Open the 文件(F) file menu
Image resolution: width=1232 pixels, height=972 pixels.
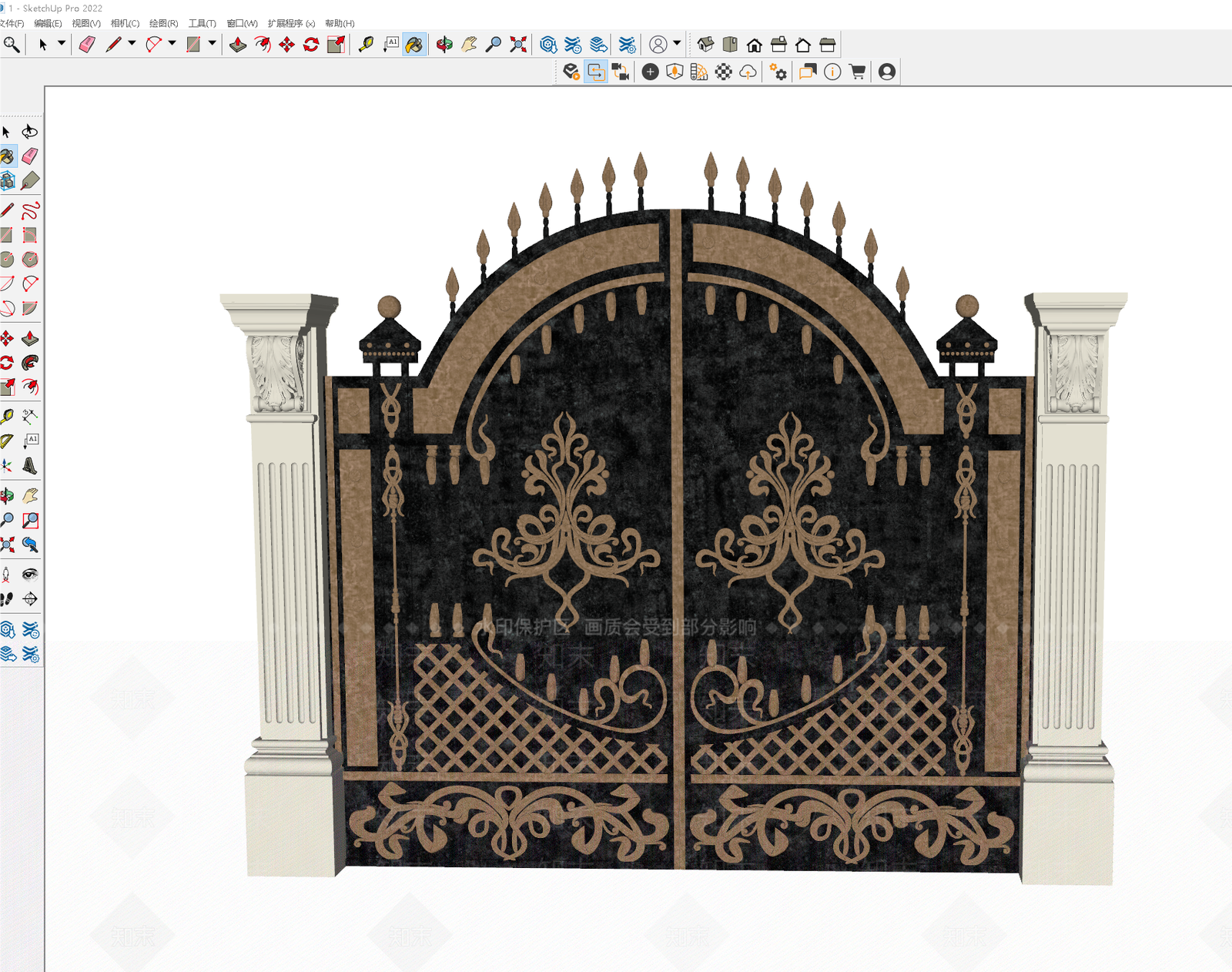pyautogui.click(x=11, y=23)
